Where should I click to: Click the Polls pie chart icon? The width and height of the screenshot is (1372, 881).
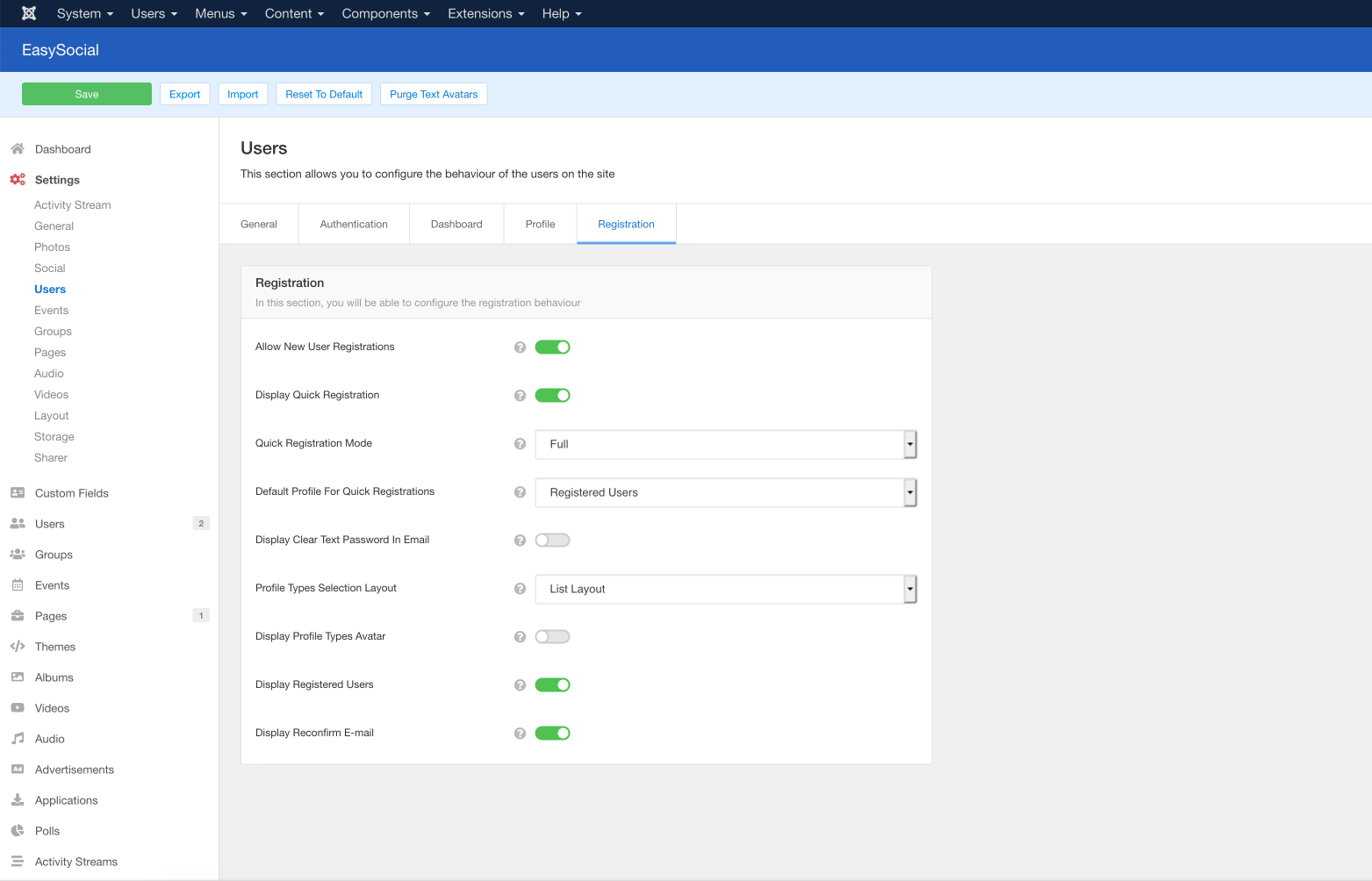18,831
